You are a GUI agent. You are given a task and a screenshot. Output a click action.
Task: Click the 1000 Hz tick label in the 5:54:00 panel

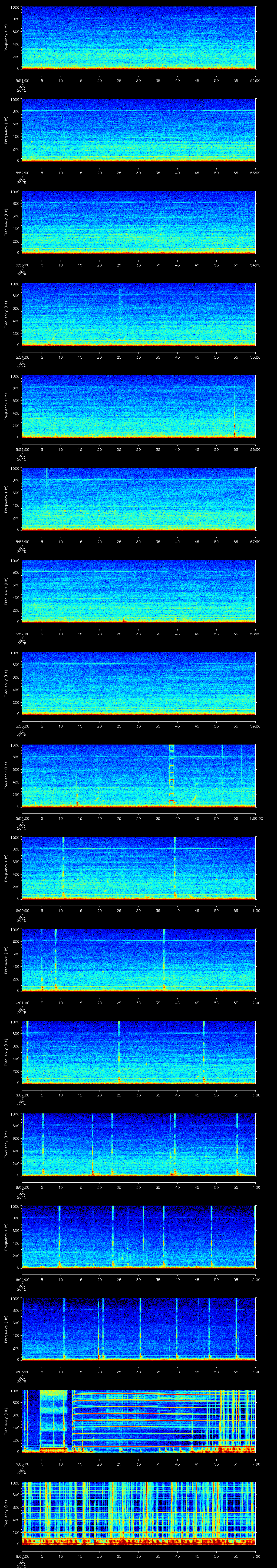click(15, 284)
